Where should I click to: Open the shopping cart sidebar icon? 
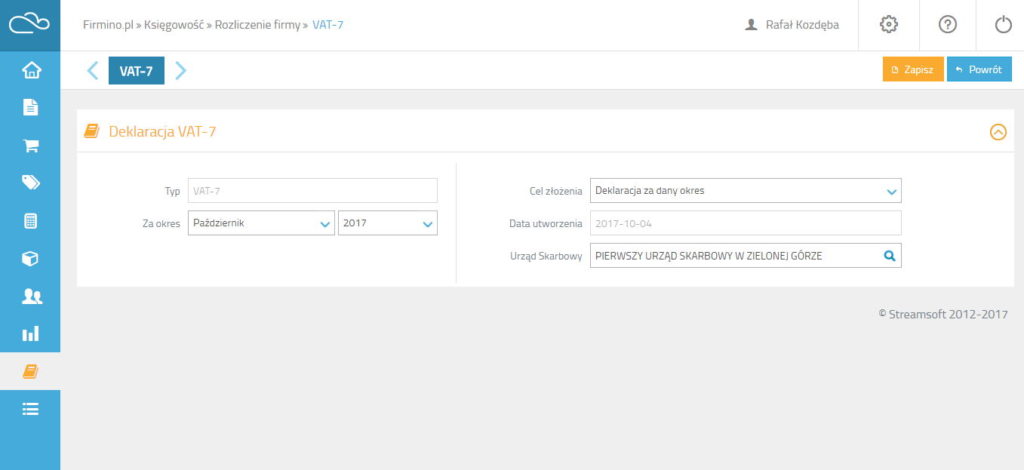tap(31, 146)
